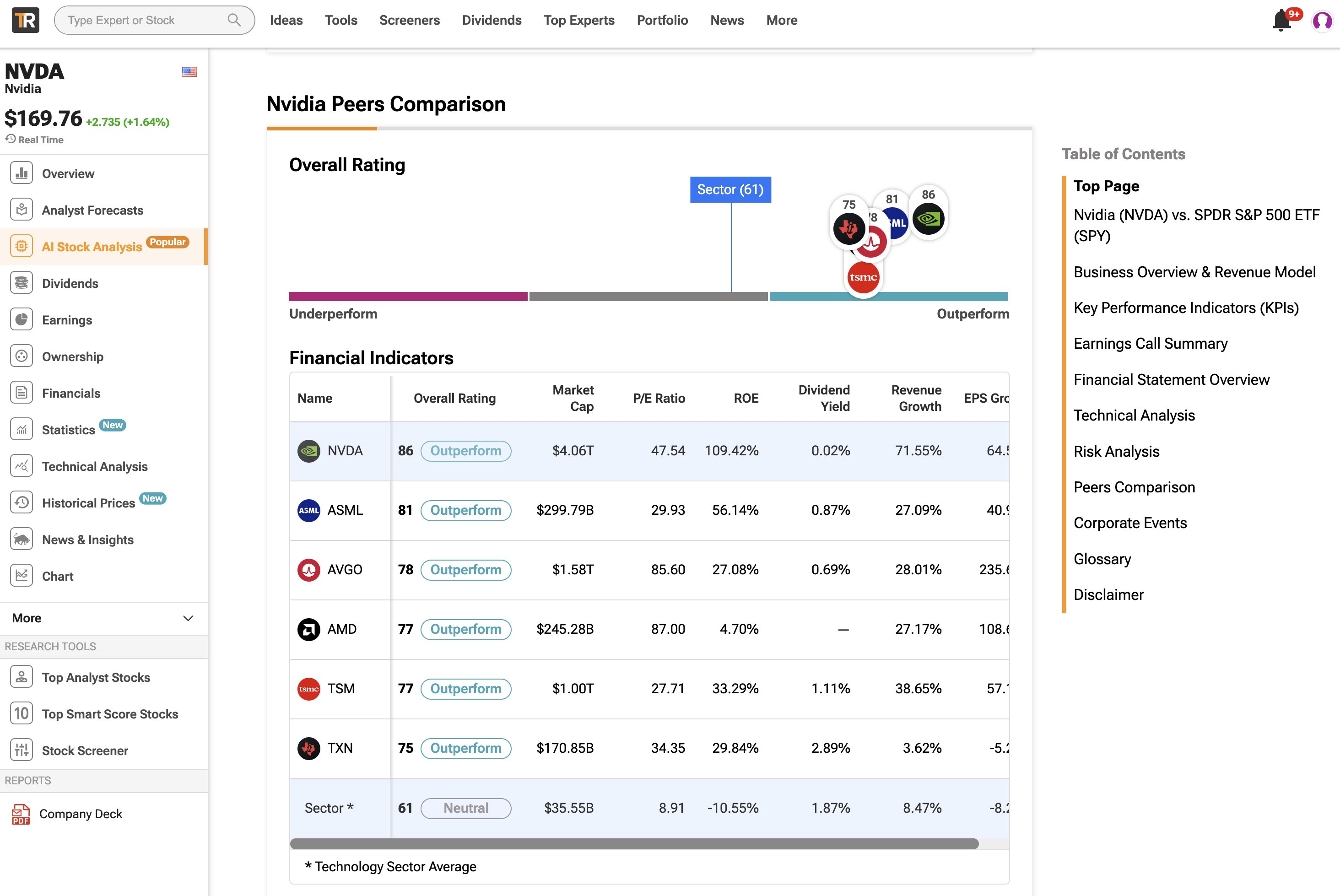Open the Top Experts menu item
Image resolution: width=1340 pixels, height=896 pixels.
(579, 20)
